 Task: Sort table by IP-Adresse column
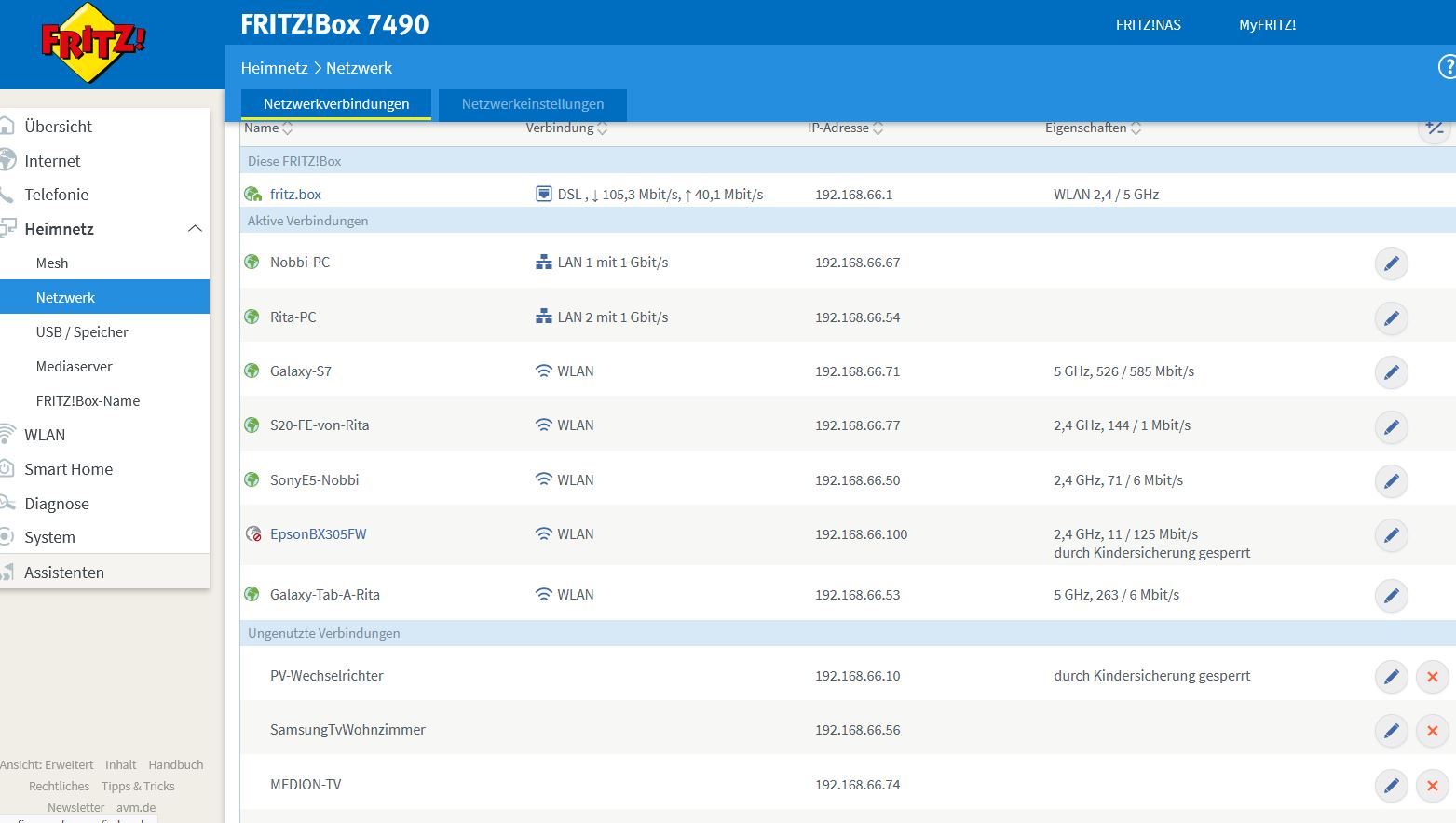[845, 128]
